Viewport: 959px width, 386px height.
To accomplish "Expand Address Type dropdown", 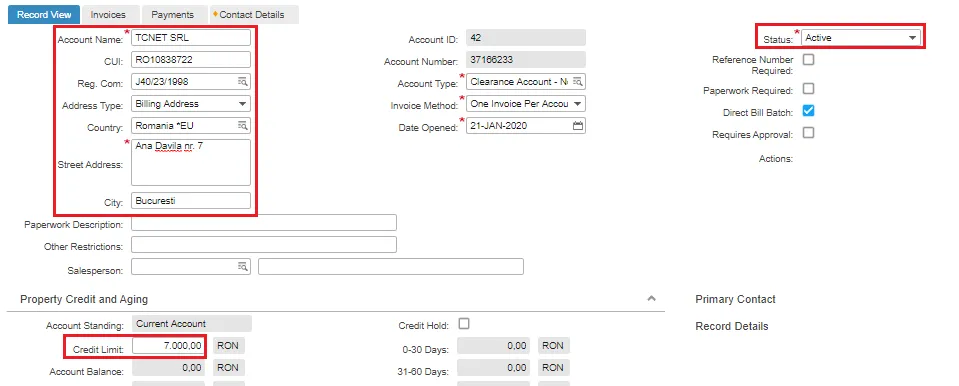I will [191, 103].
